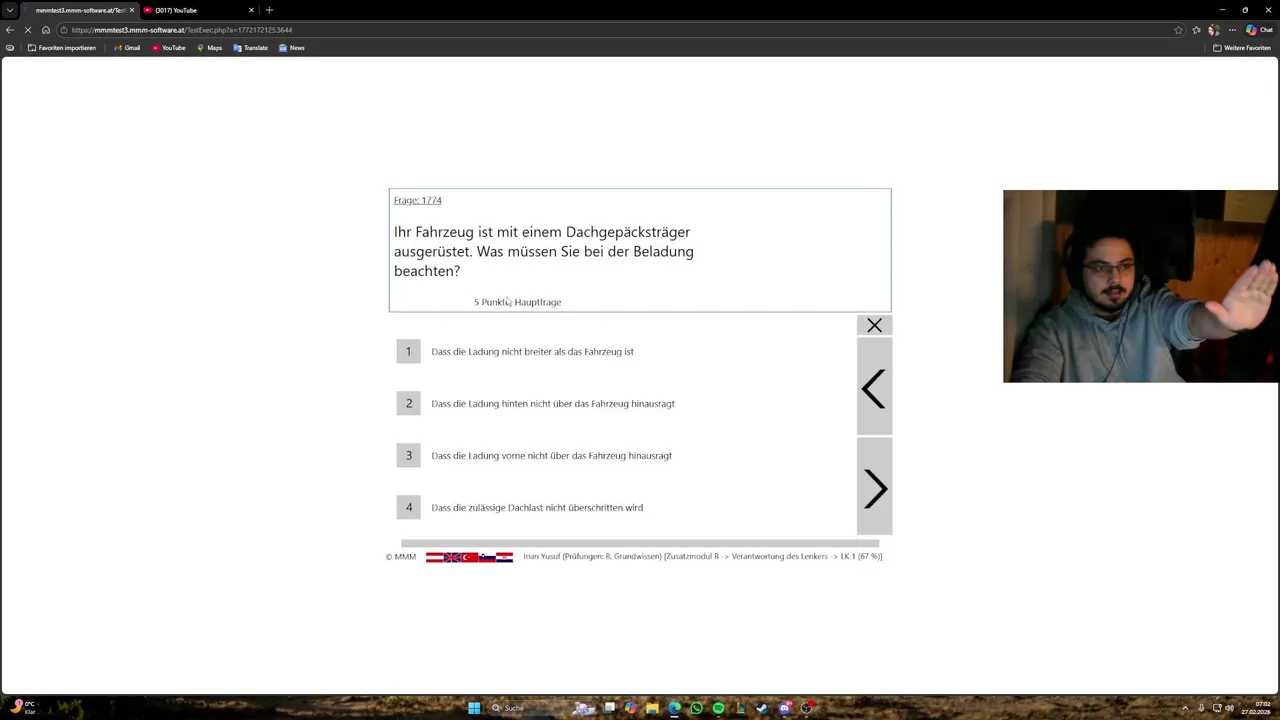Open the Windows Start menu

coord(474,708)
